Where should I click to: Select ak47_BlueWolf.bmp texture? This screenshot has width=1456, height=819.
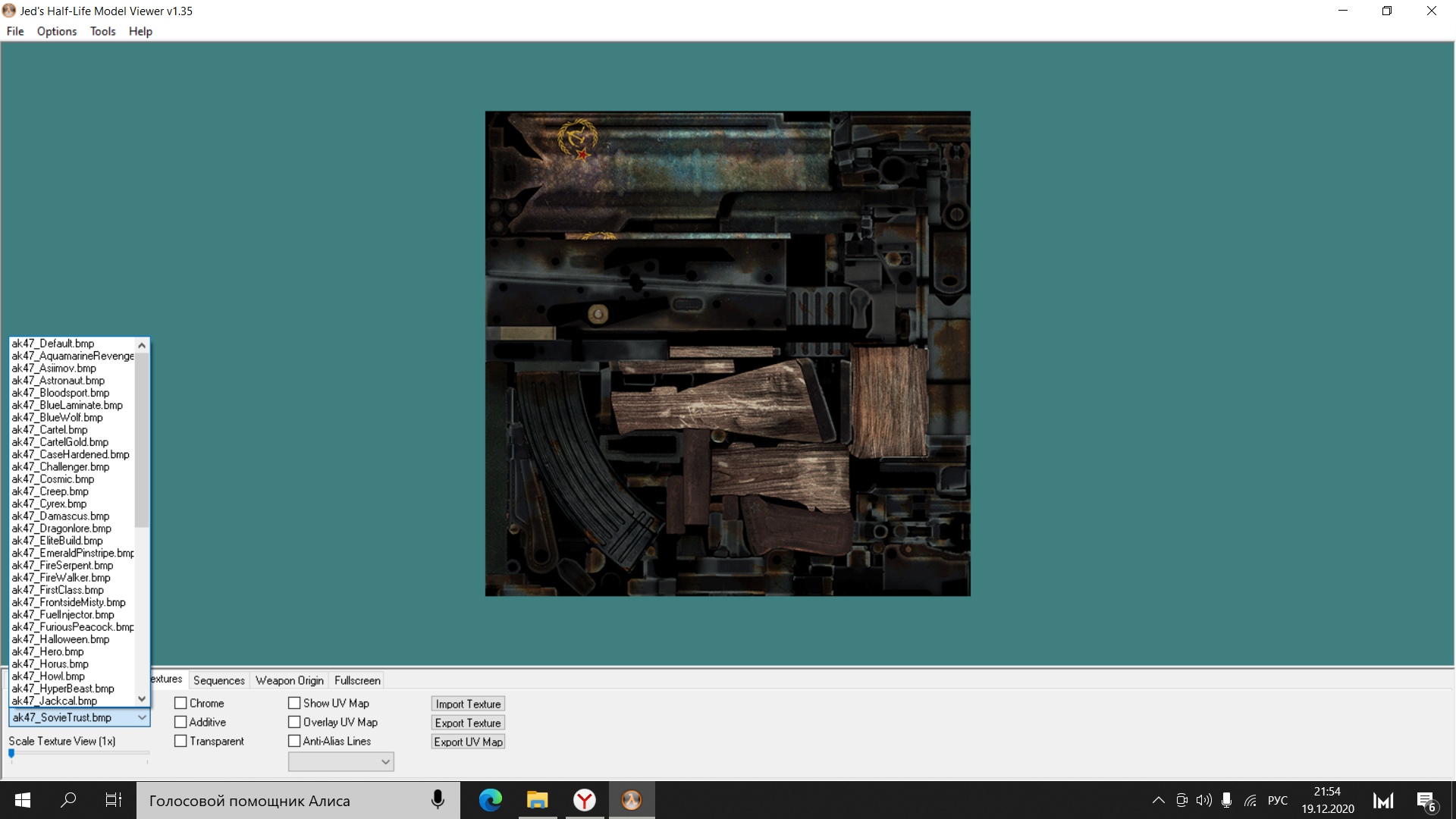click(72, 417)
